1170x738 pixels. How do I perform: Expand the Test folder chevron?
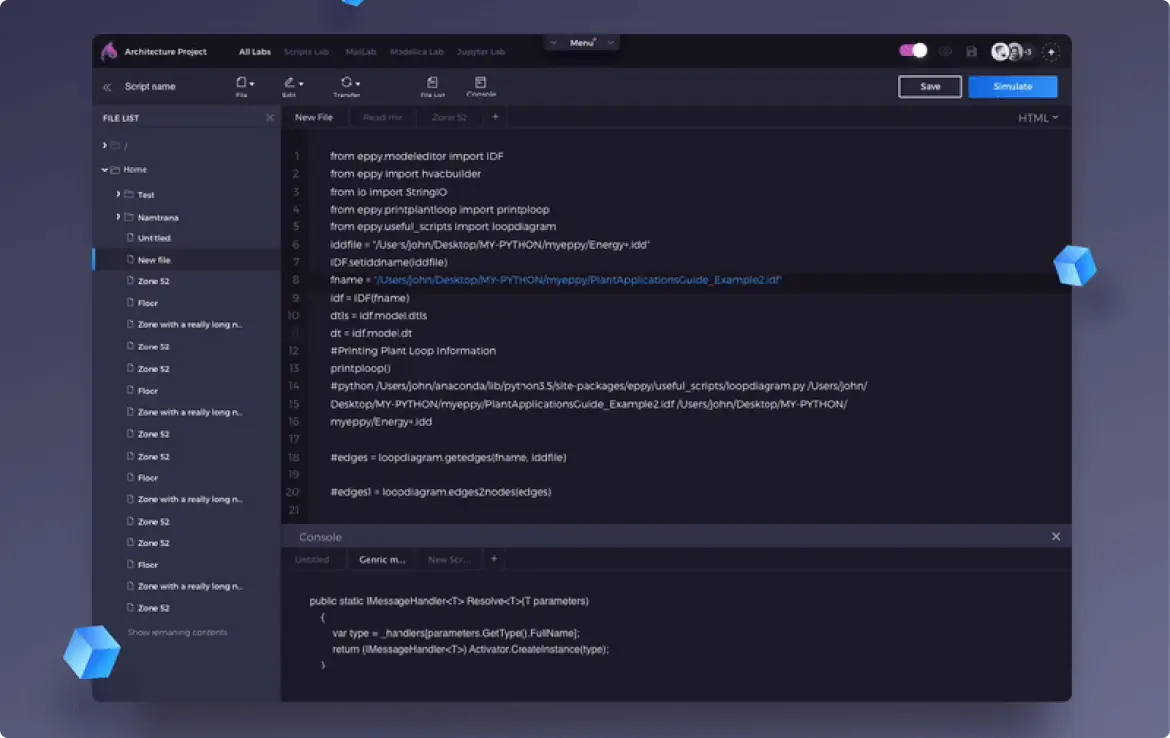(x=118, y=194)
